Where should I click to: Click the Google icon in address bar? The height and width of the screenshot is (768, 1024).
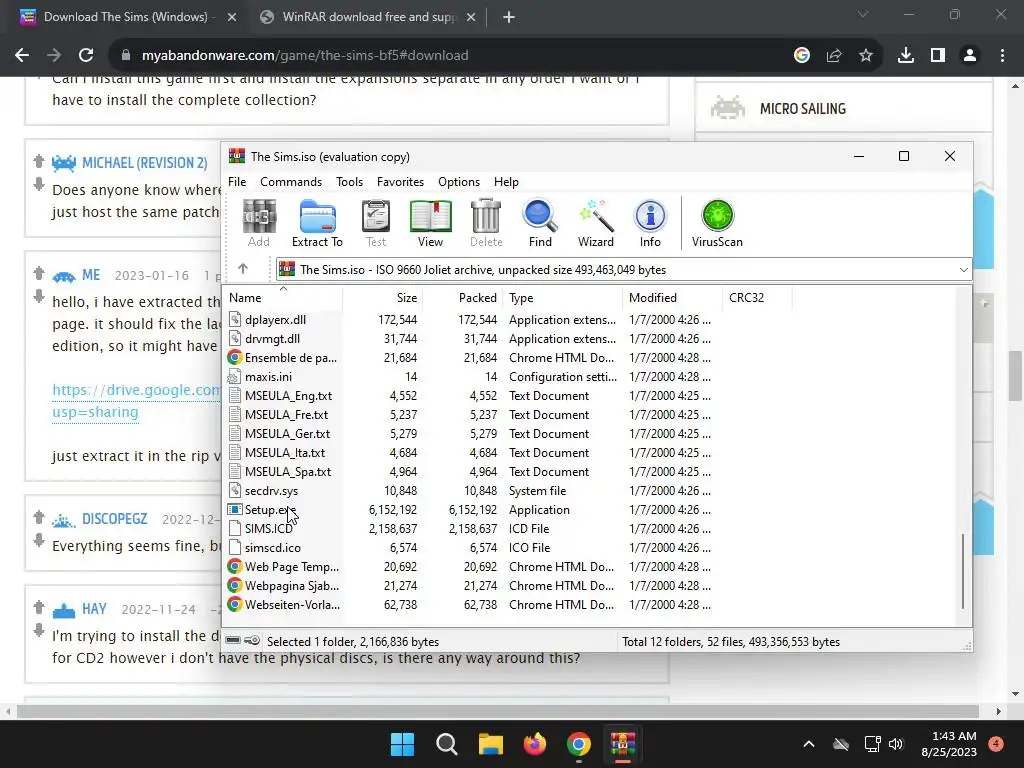coord(802,56)
